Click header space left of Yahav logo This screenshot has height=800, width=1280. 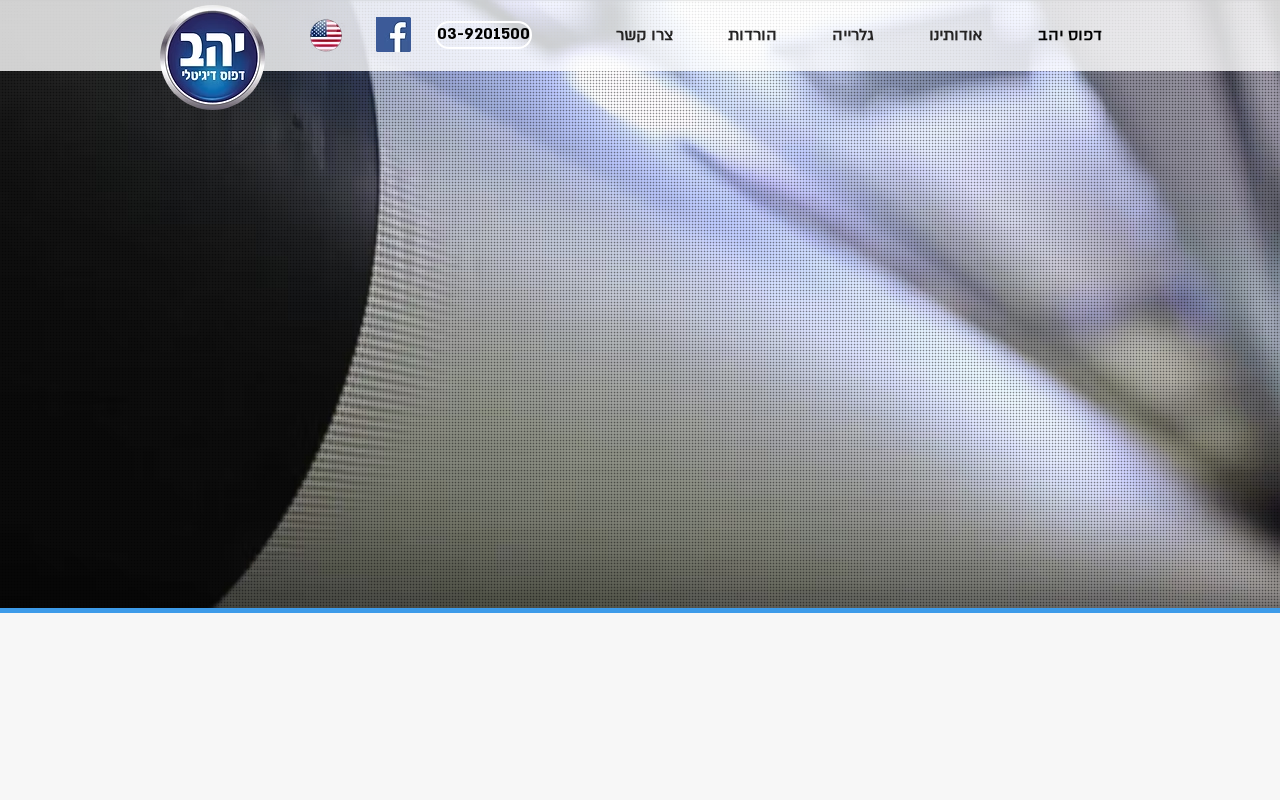(x=79, y=35)
